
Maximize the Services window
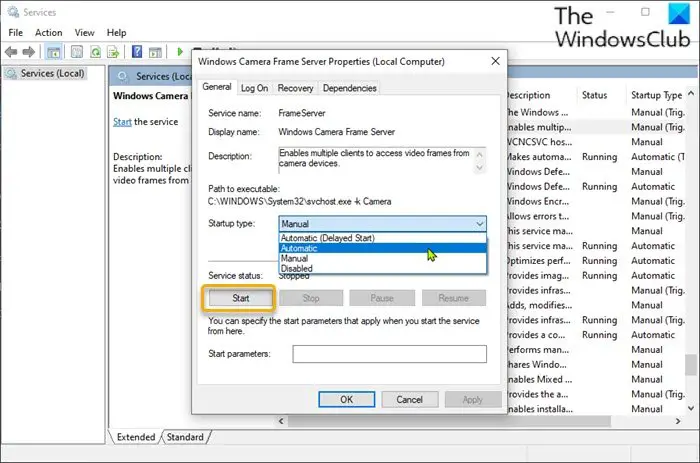click(x=645, y=12)
